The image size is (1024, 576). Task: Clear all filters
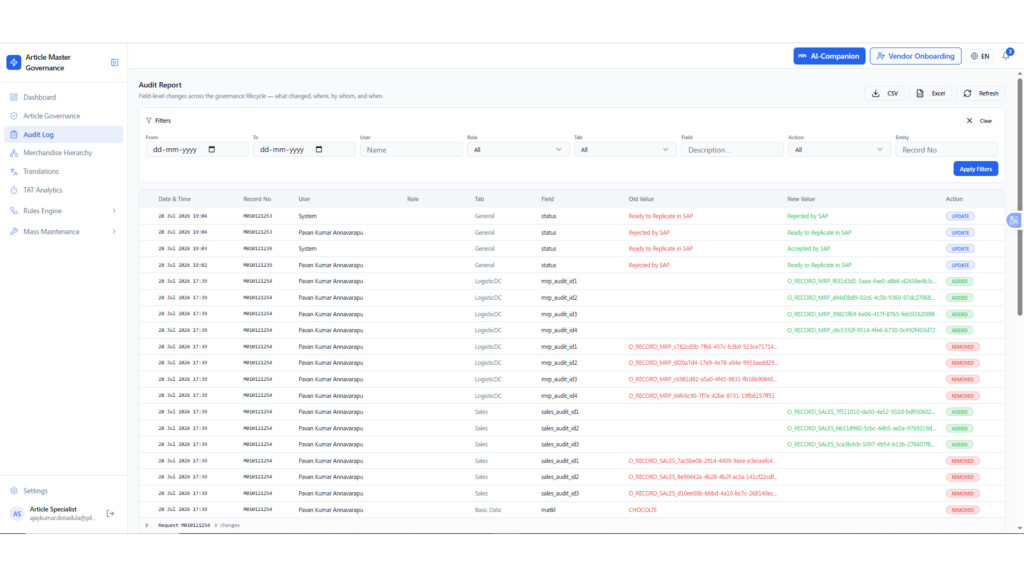tap(980, 121)
